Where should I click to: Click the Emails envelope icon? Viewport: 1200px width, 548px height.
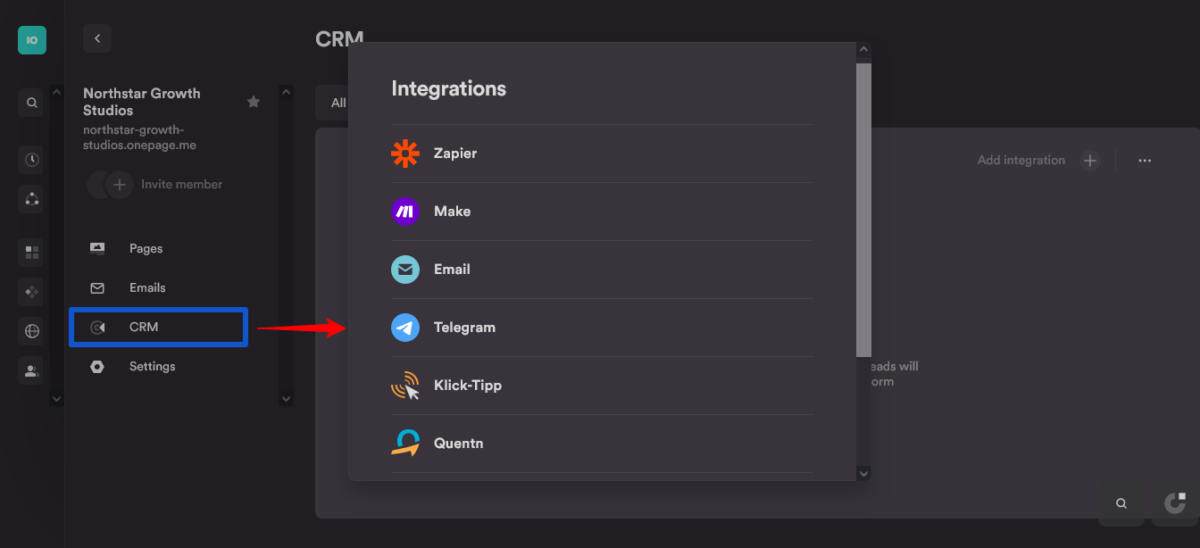97,288
